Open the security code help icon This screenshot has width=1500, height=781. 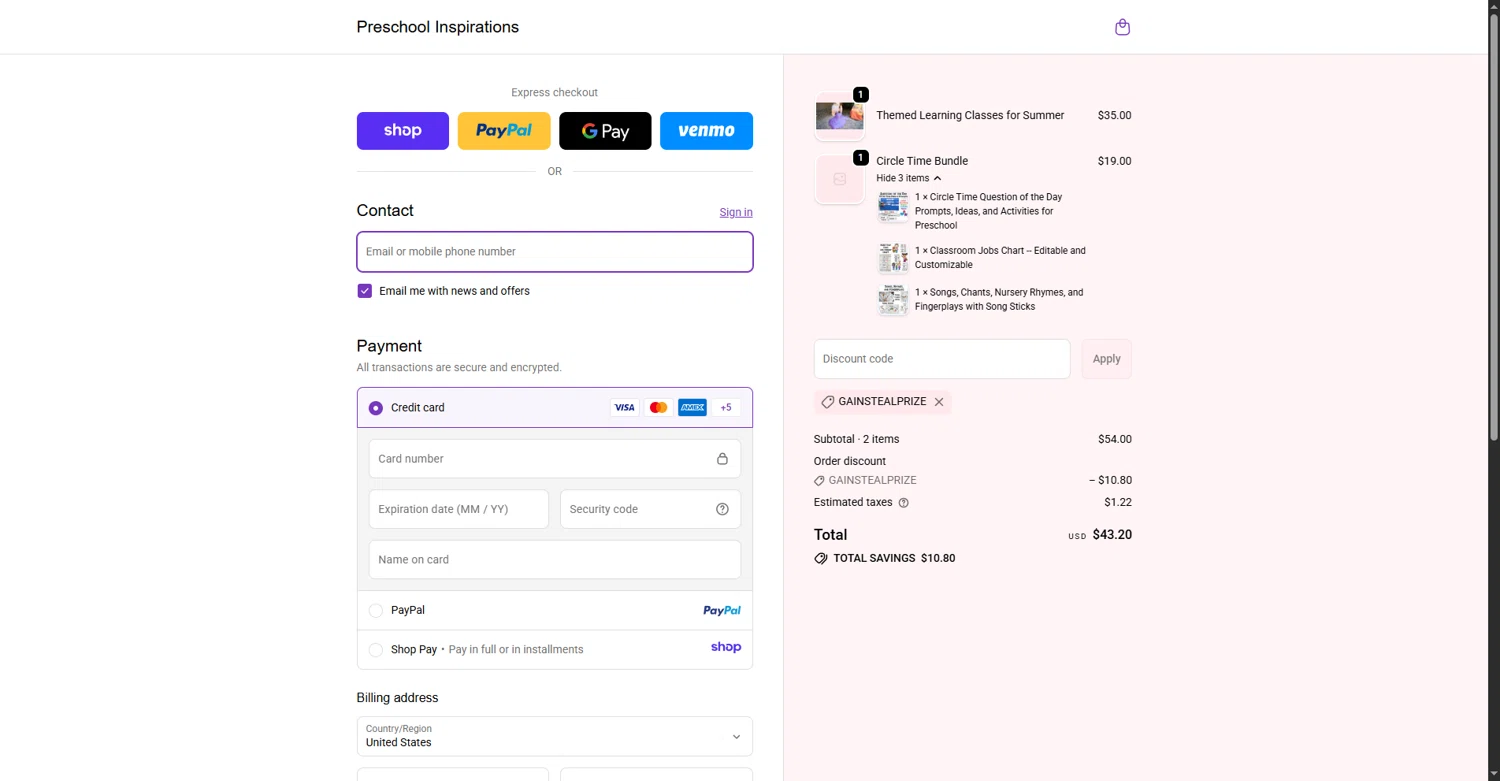coord(722,510)
